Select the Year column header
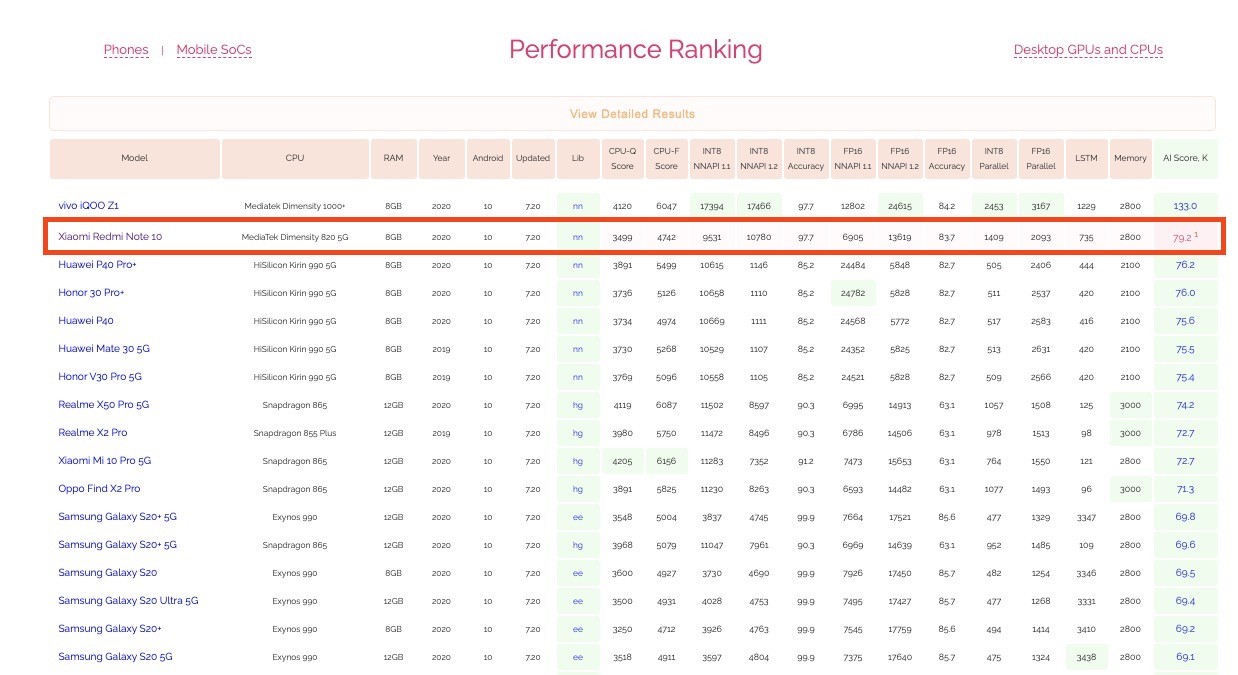Screen dimensions: 1238x675 [x=442, y=158]
